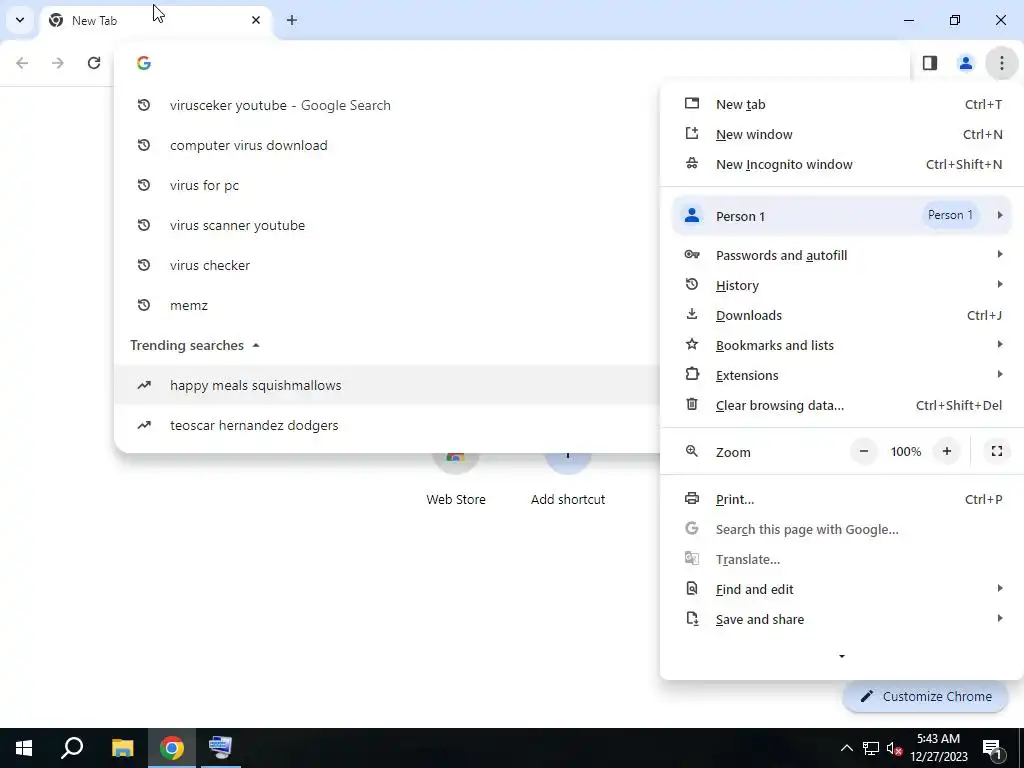The width and height of the screenshot is (1024, 768).
Task: Click the muted volume tray icon
Action: pyautogui.click(x=894, y=748)
